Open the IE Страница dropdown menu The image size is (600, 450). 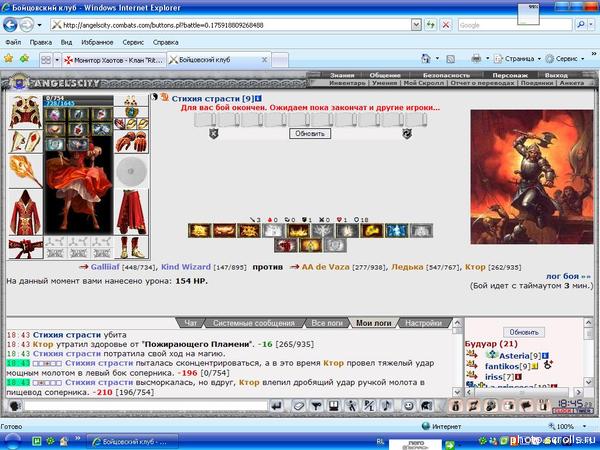coord(518,59)
